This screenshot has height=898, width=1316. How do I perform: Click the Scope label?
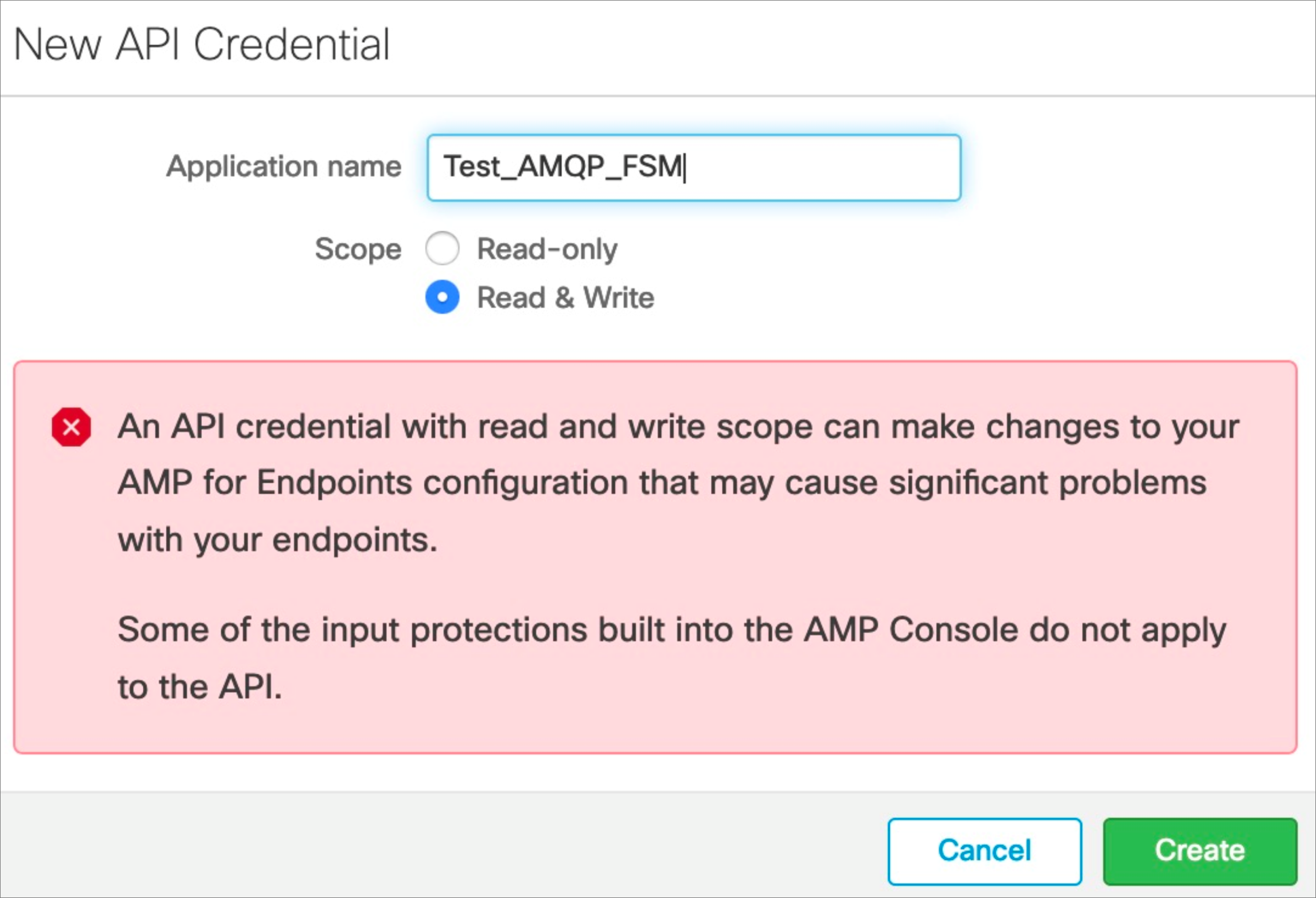358,248
